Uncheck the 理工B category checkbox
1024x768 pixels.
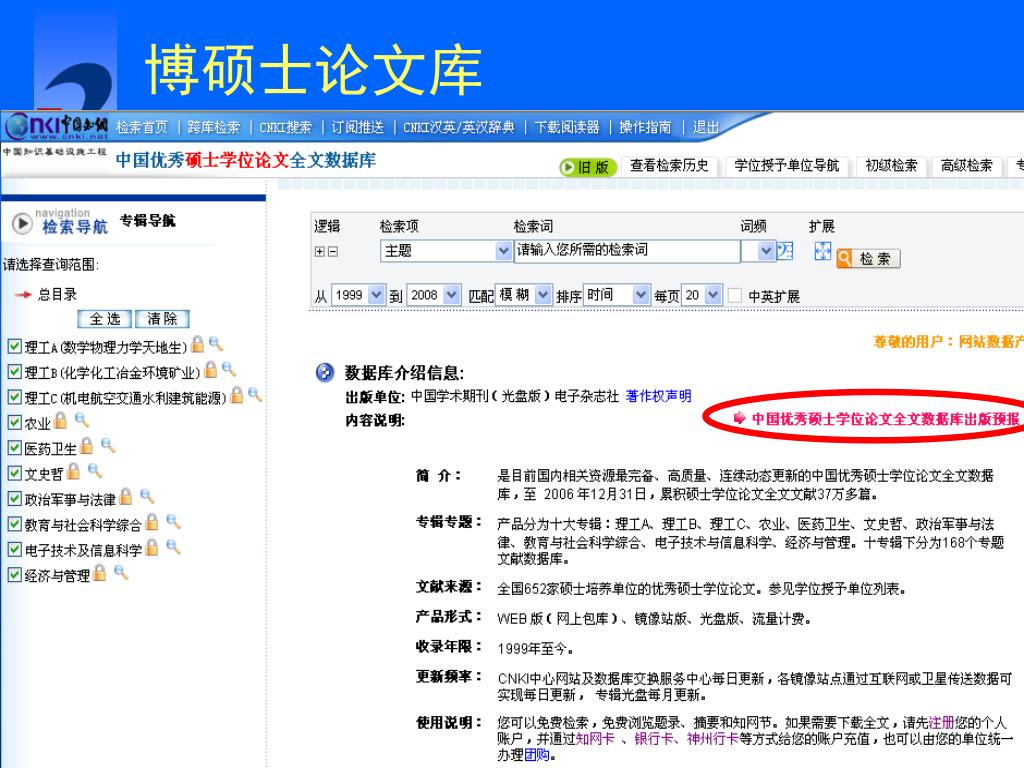pyautogui.click(x=14, y=372)
